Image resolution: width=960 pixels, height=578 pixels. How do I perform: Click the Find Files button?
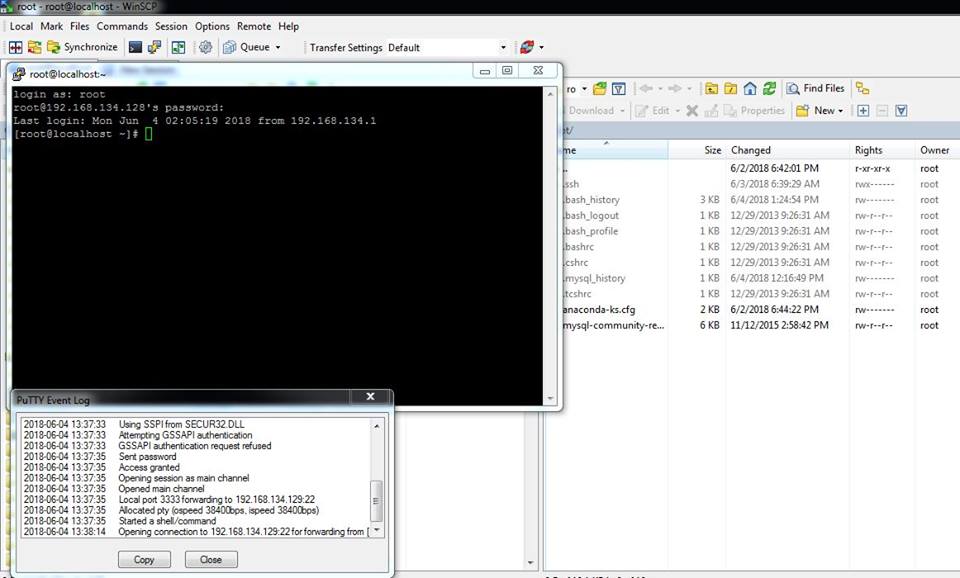(816, 89)
